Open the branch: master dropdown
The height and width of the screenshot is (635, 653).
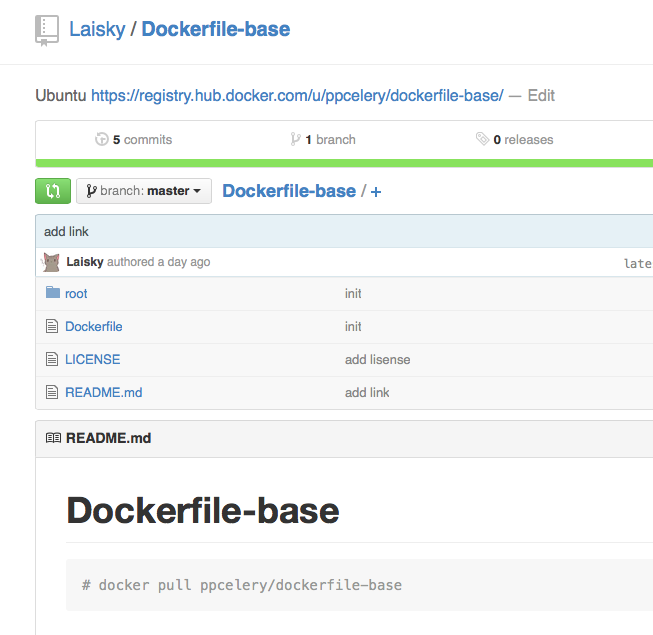coord(144,191)
